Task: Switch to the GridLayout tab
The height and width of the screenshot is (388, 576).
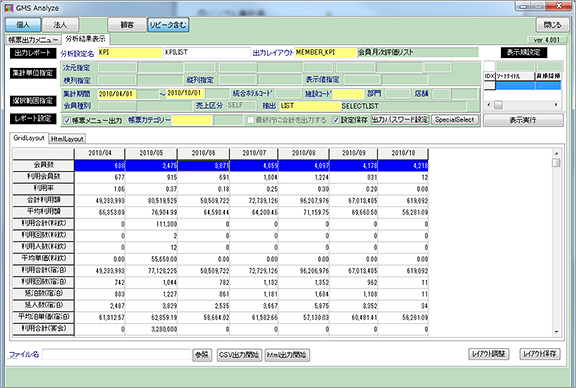Action: [x=29, y=138]
